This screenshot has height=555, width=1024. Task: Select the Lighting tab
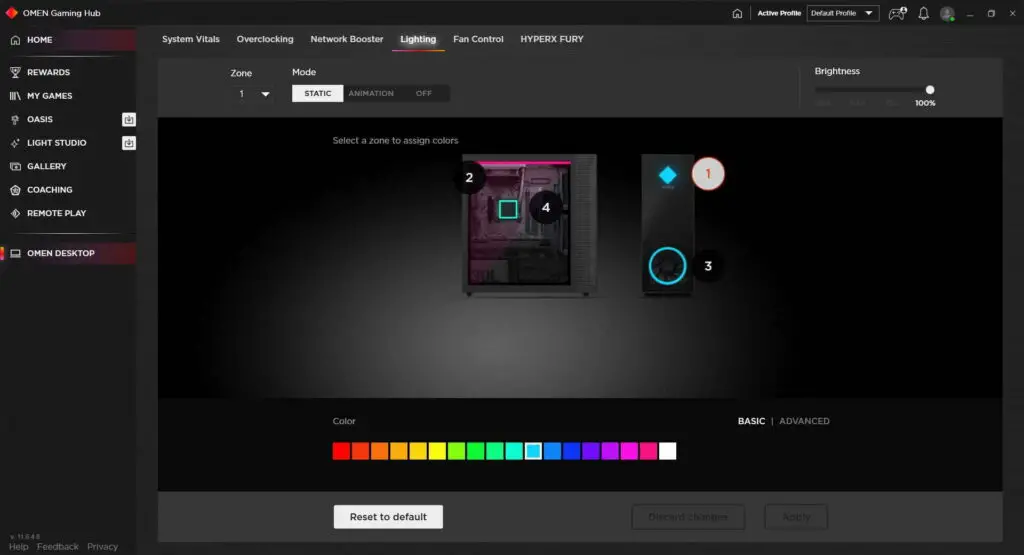418,39
